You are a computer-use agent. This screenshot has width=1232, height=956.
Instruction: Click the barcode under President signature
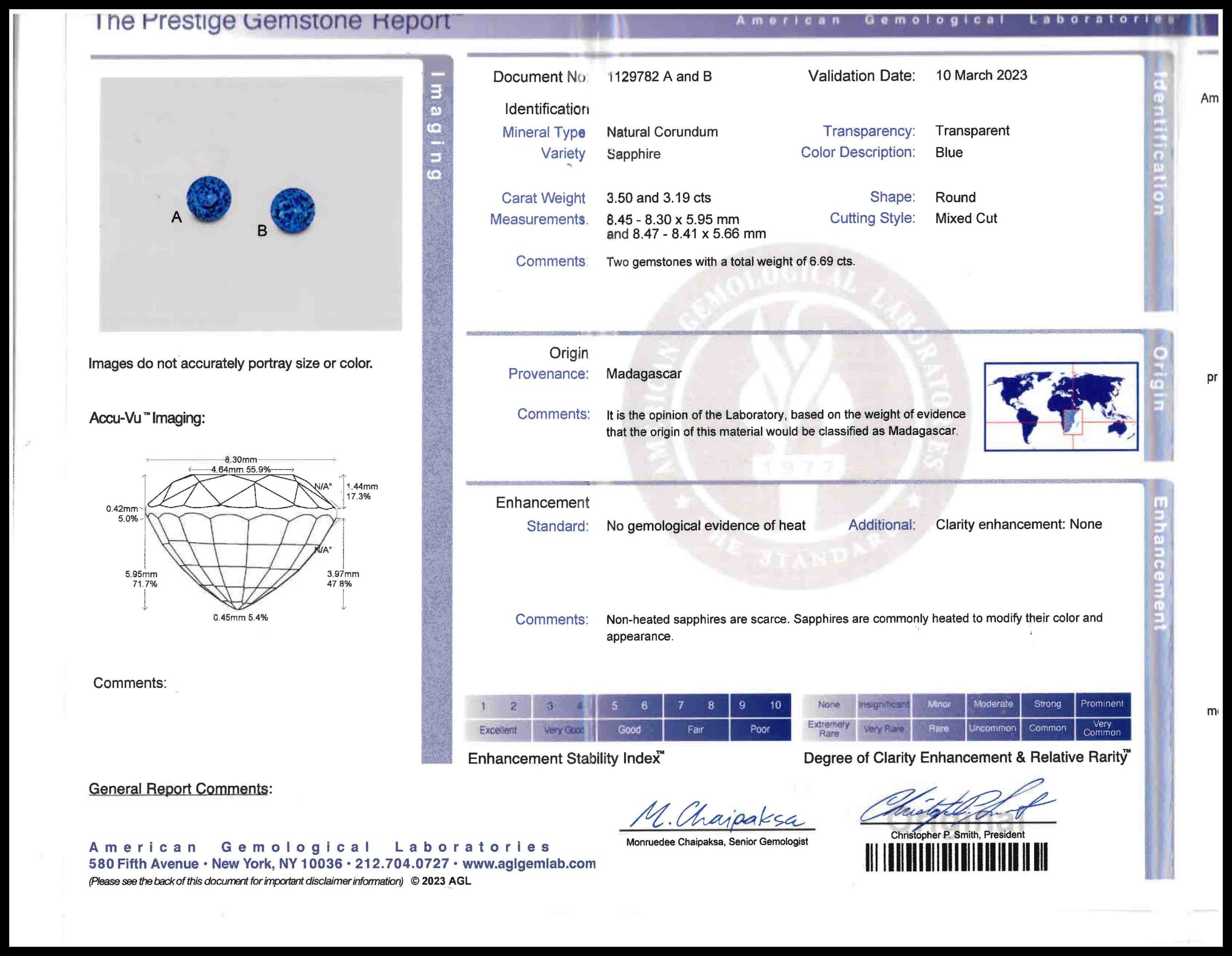[x=956, y=857]
